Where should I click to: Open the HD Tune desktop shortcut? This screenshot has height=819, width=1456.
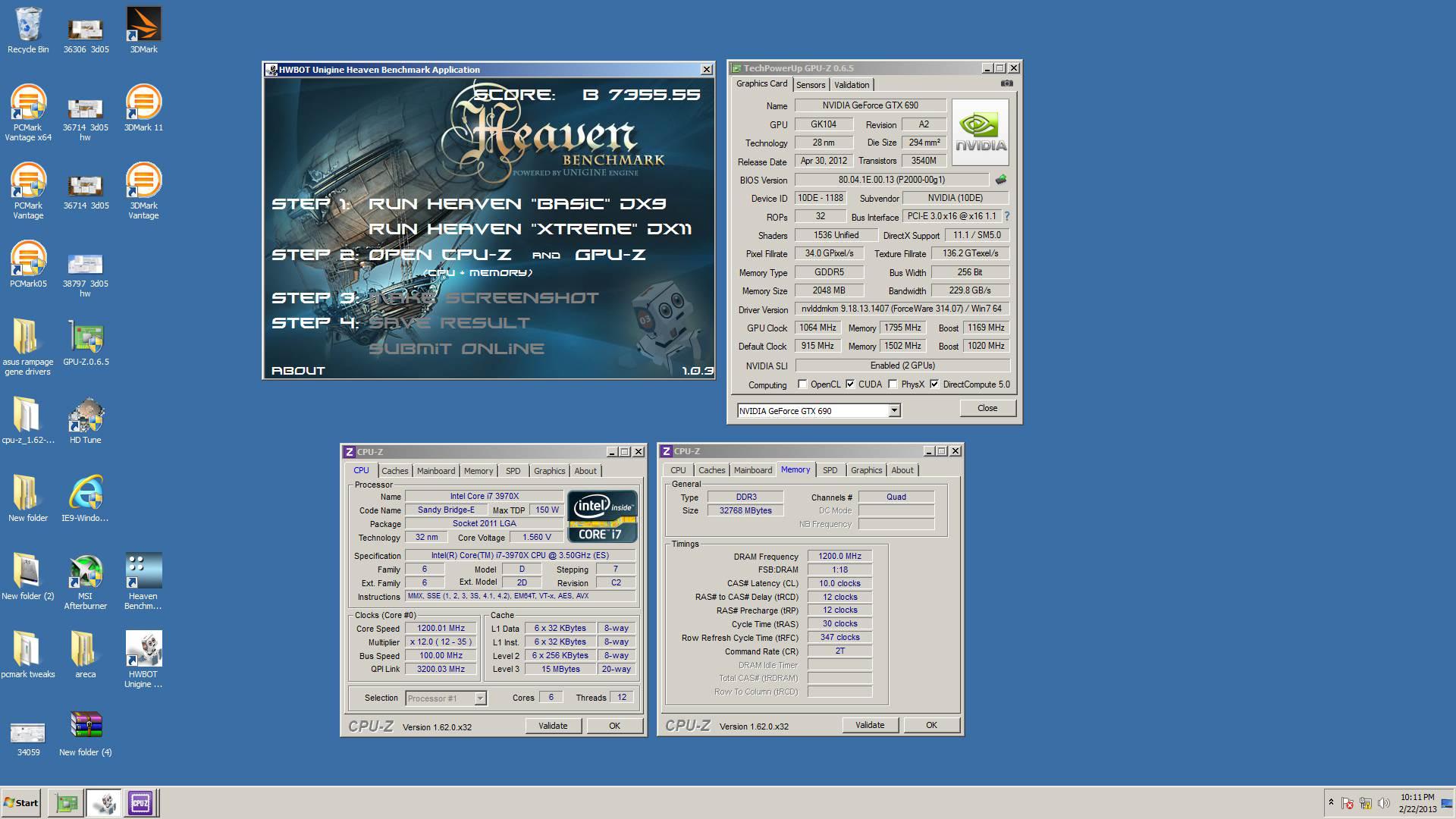[x=86, y=421]
